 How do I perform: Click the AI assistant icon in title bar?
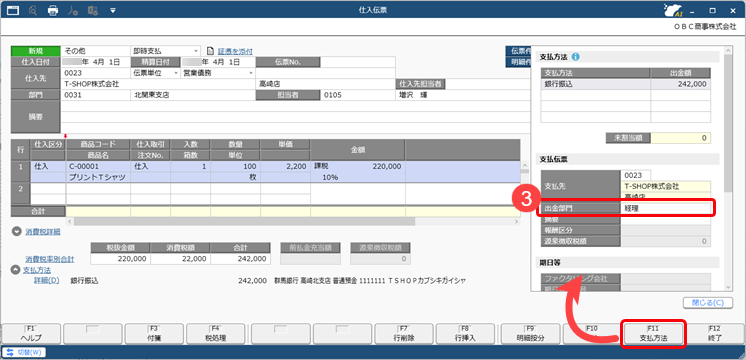pyautogui.click(x=674, y=10)
